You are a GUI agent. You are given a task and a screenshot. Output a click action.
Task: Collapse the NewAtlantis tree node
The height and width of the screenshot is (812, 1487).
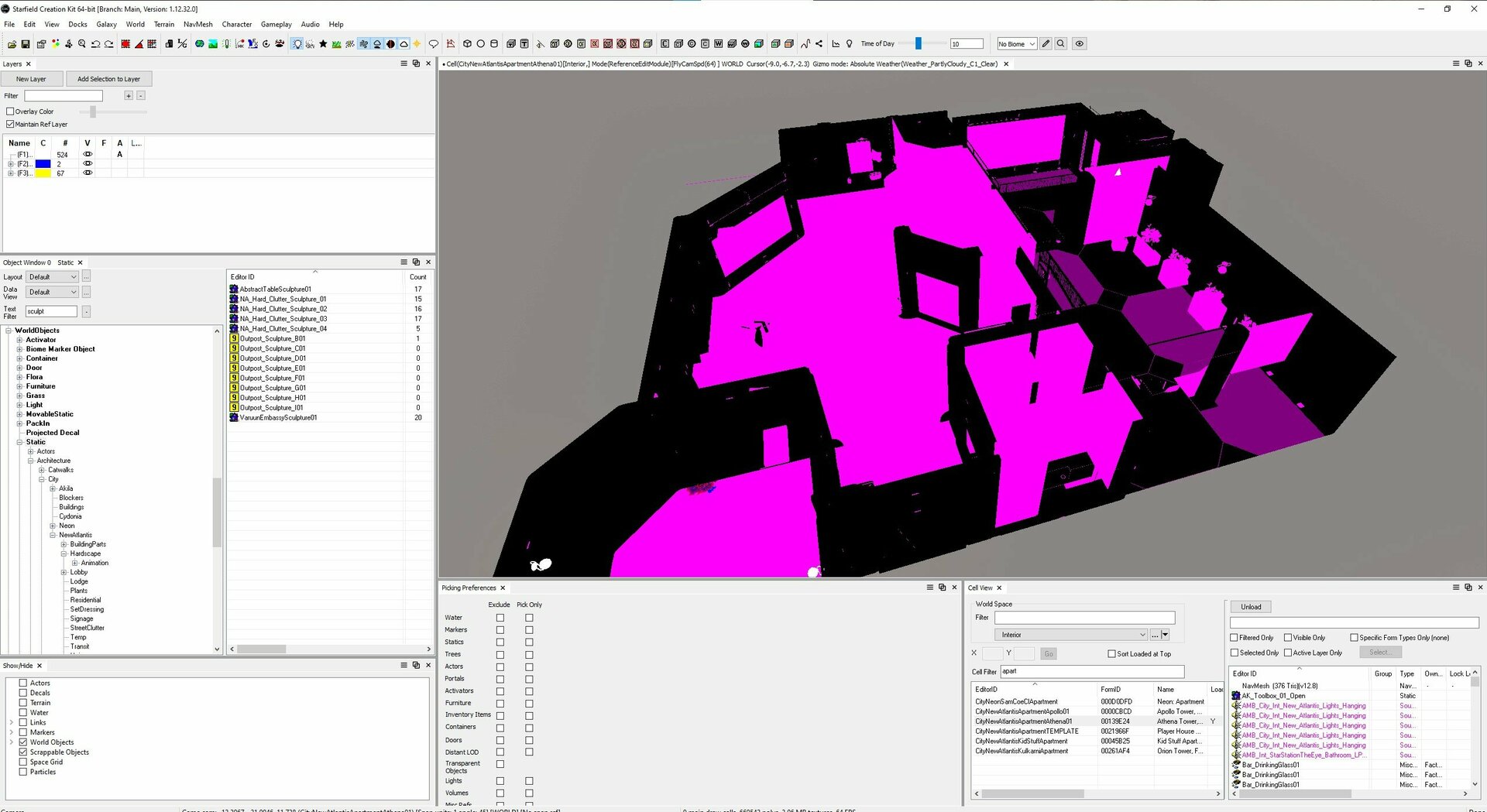53,535
